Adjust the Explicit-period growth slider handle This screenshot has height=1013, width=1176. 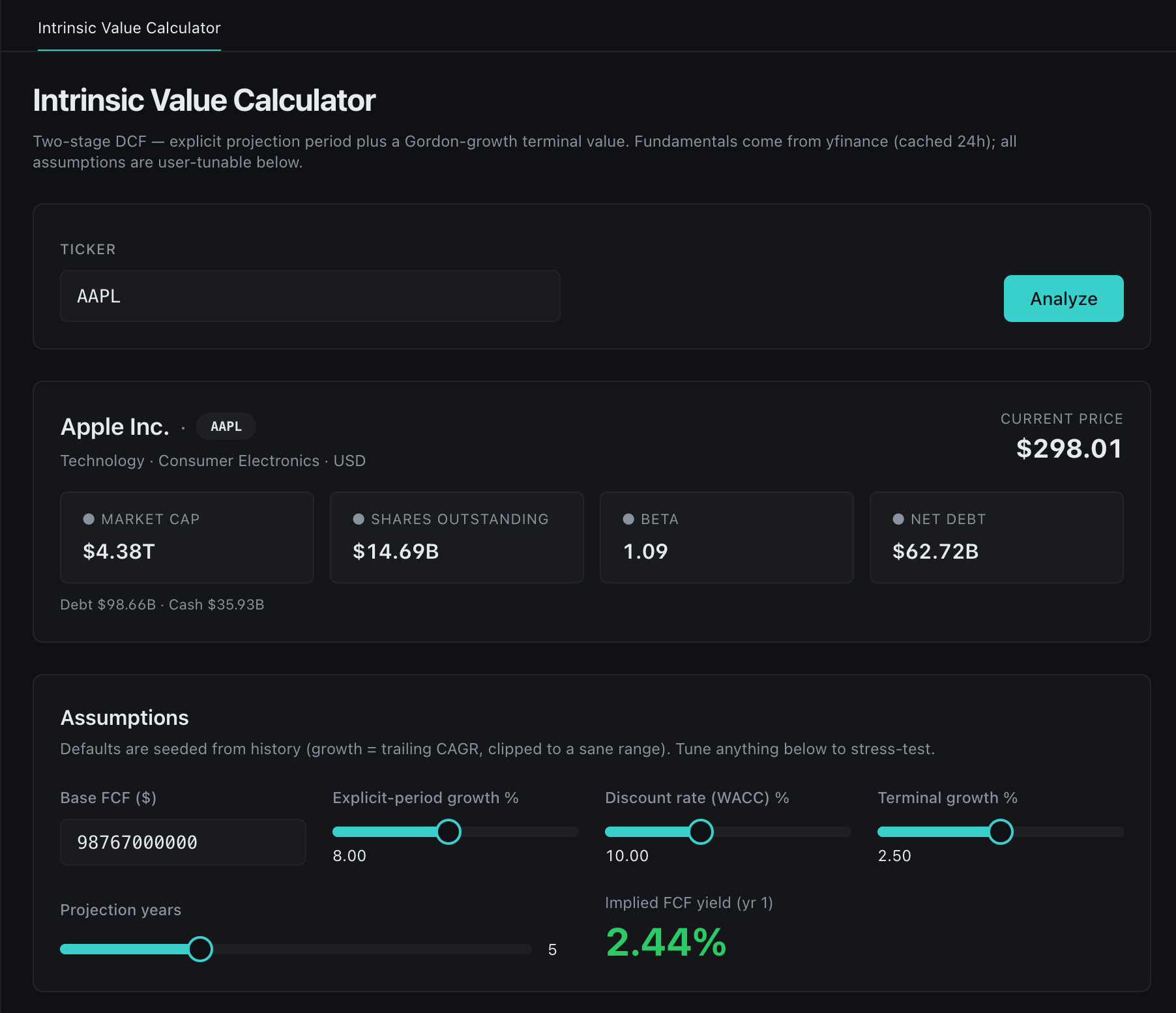448,832
